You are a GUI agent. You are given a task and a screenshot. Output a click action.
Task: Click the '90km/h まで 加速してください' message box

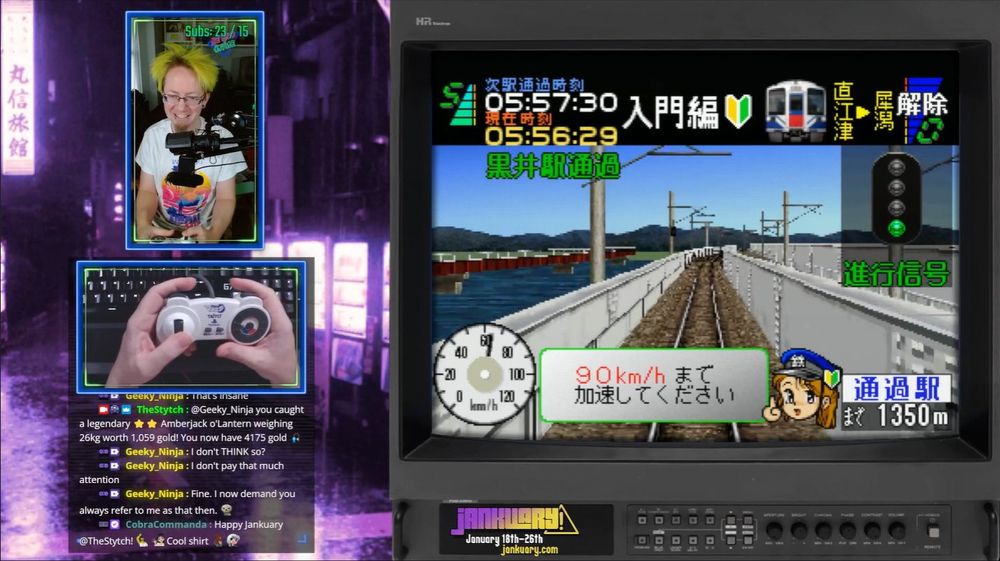tap(654, 385)
